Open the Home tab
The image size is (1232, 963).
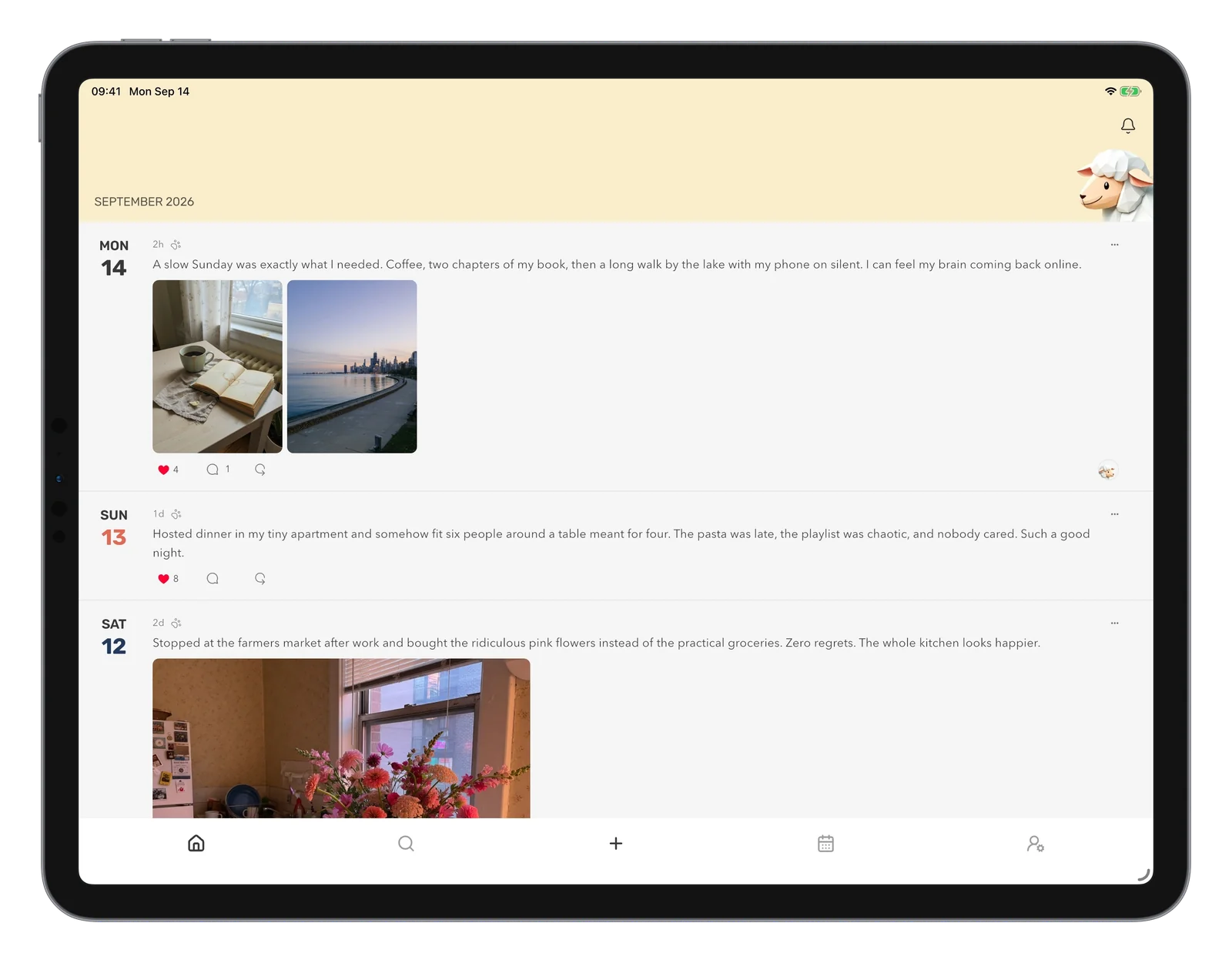coord(196,843)
